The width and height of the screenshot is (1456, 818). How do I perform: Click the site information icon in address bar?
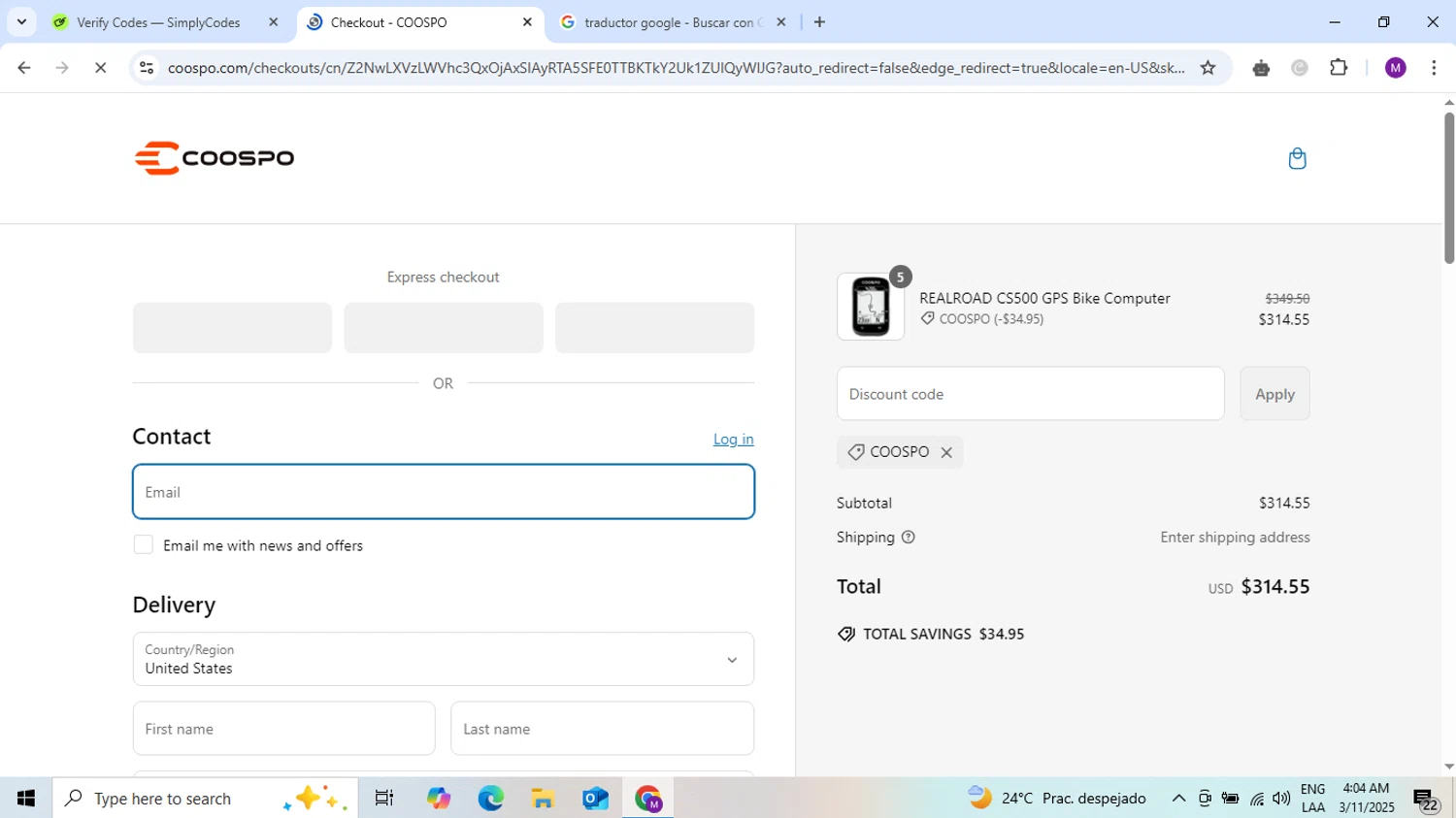[x=147, y=68]
